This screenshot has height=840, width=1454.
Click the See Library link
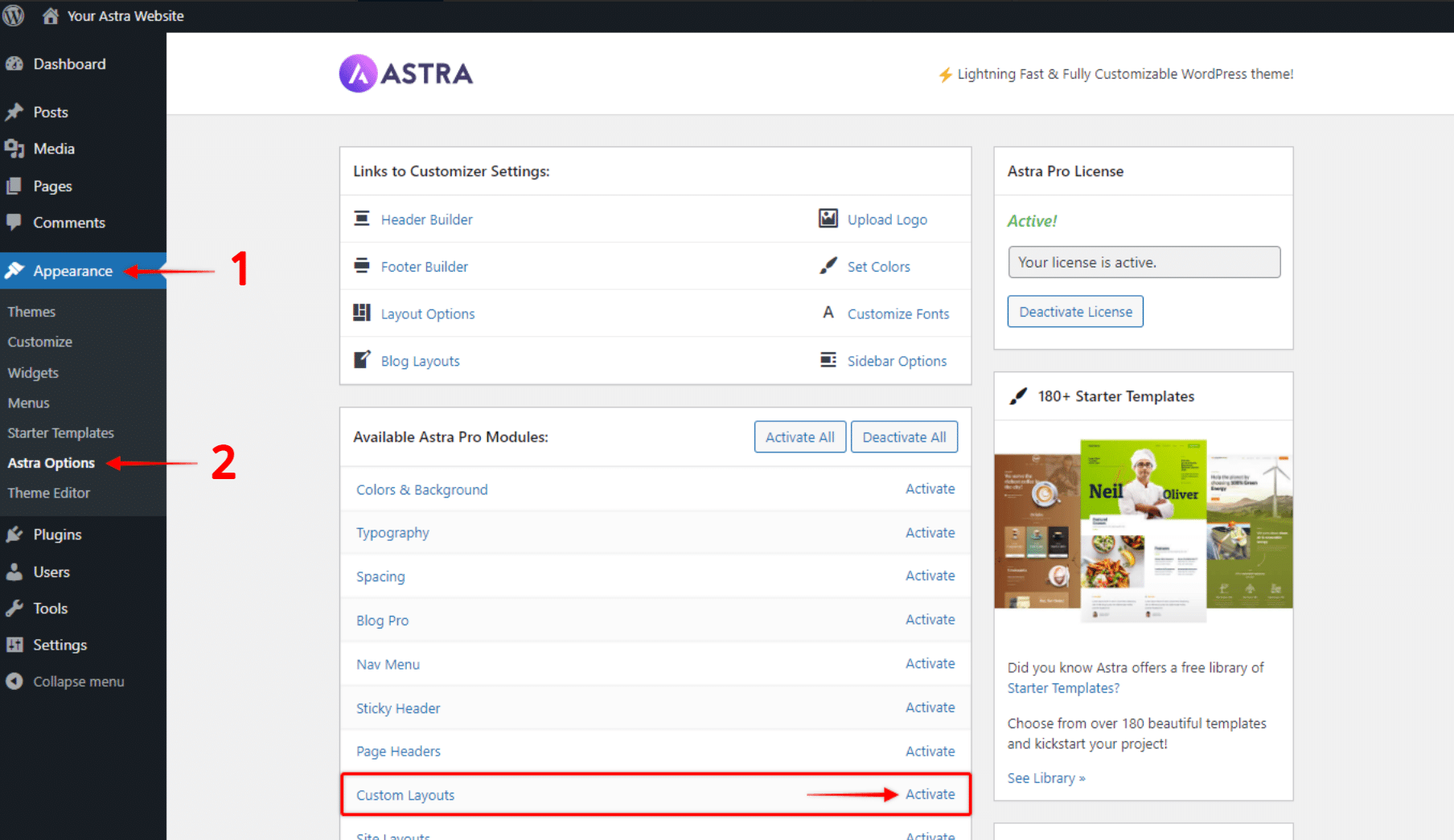1046,778
